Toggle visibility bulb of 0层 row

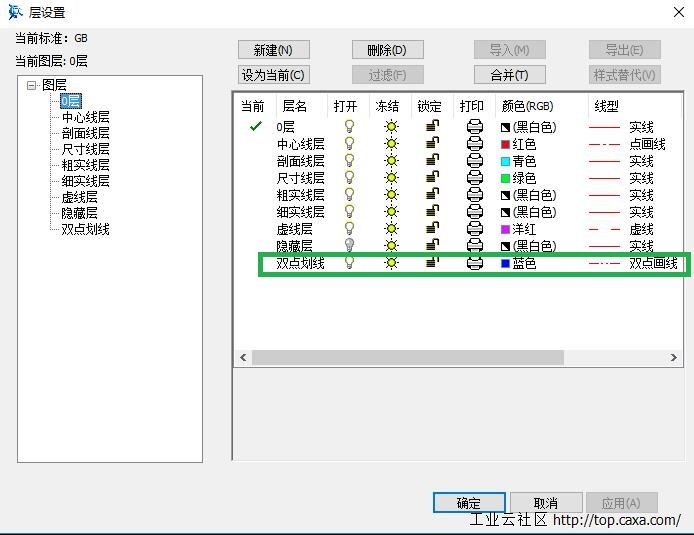349,127
